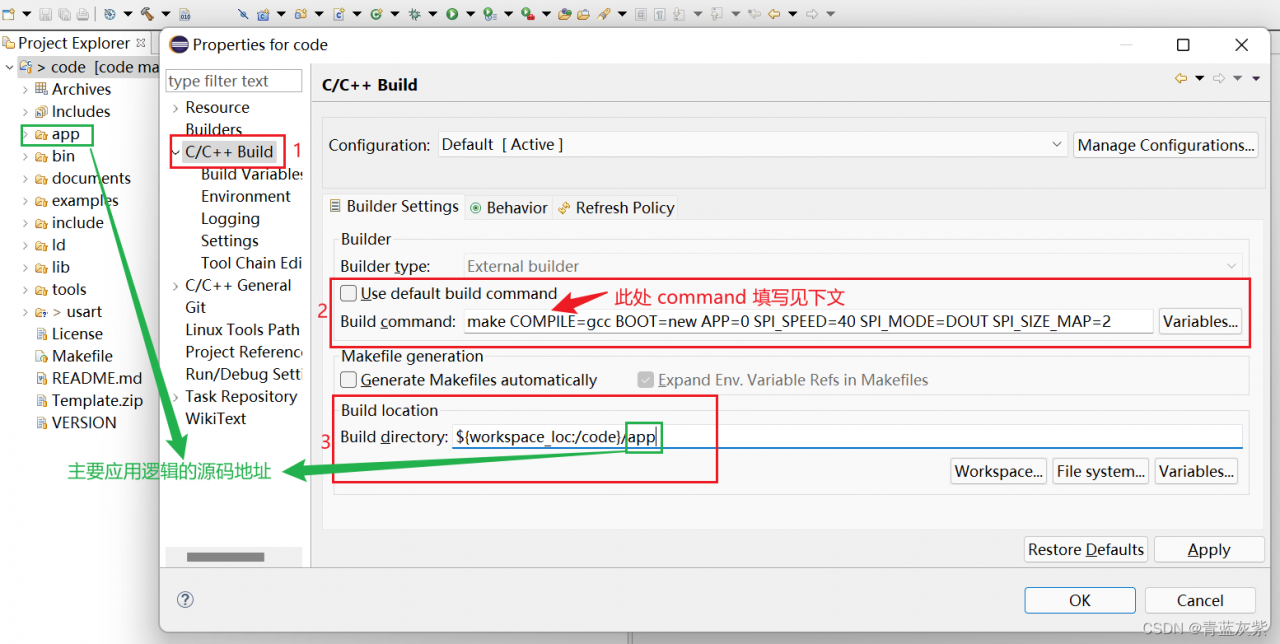Viewport: 1280px width, 644px height.
Task: Expand the Resource tree node
Action: tap(176, 107)
